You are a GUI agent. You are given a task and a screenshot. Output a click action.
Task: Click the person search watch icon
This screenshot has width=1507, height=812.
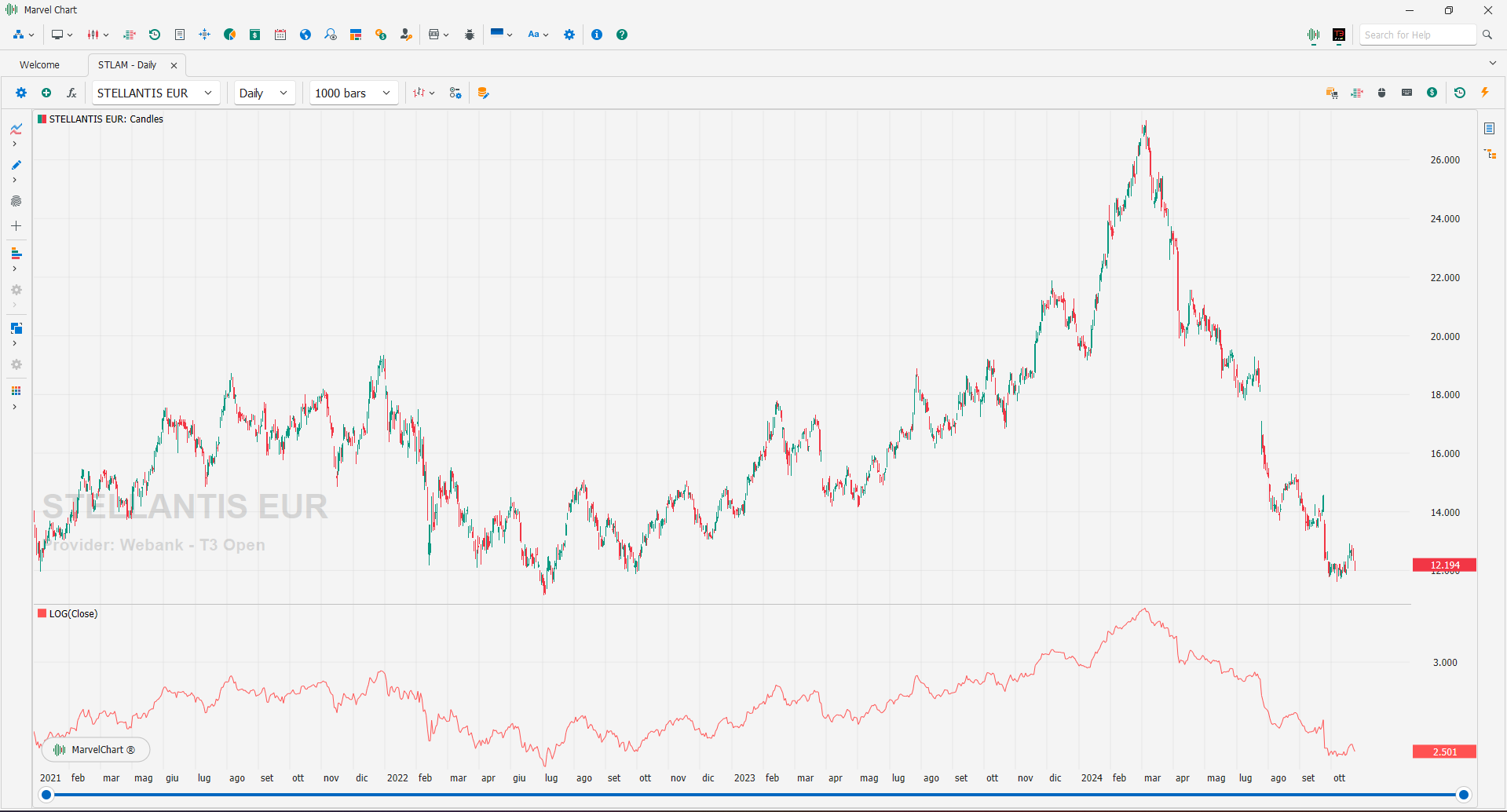331,35
